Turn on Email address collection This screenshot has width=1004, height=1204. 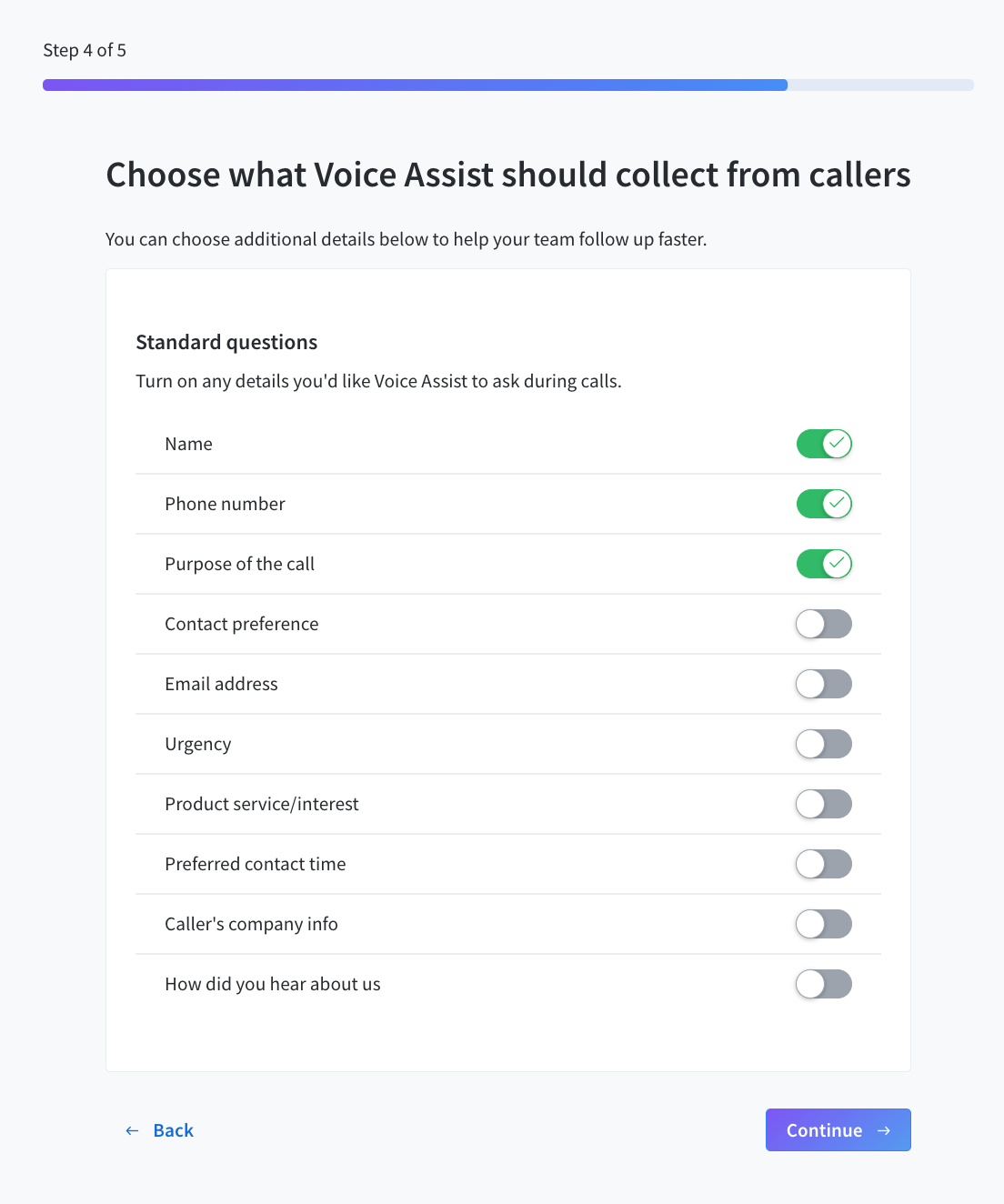coord(823,684)
